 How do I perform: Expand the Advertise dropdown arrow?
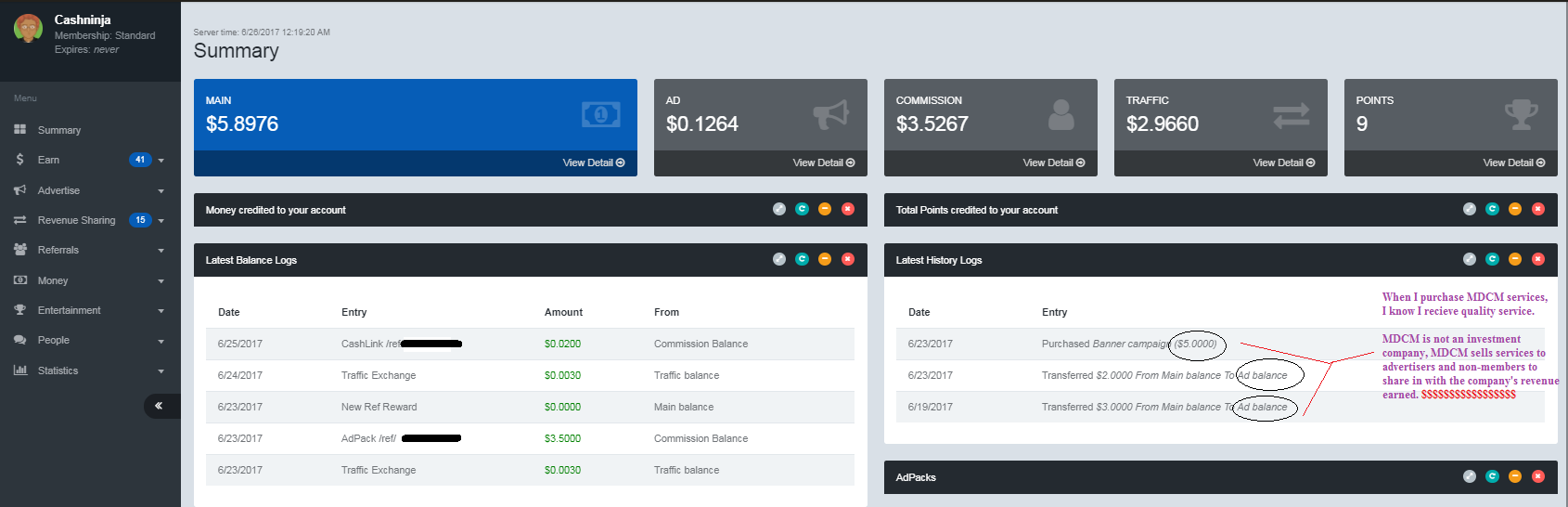point(161,191)
